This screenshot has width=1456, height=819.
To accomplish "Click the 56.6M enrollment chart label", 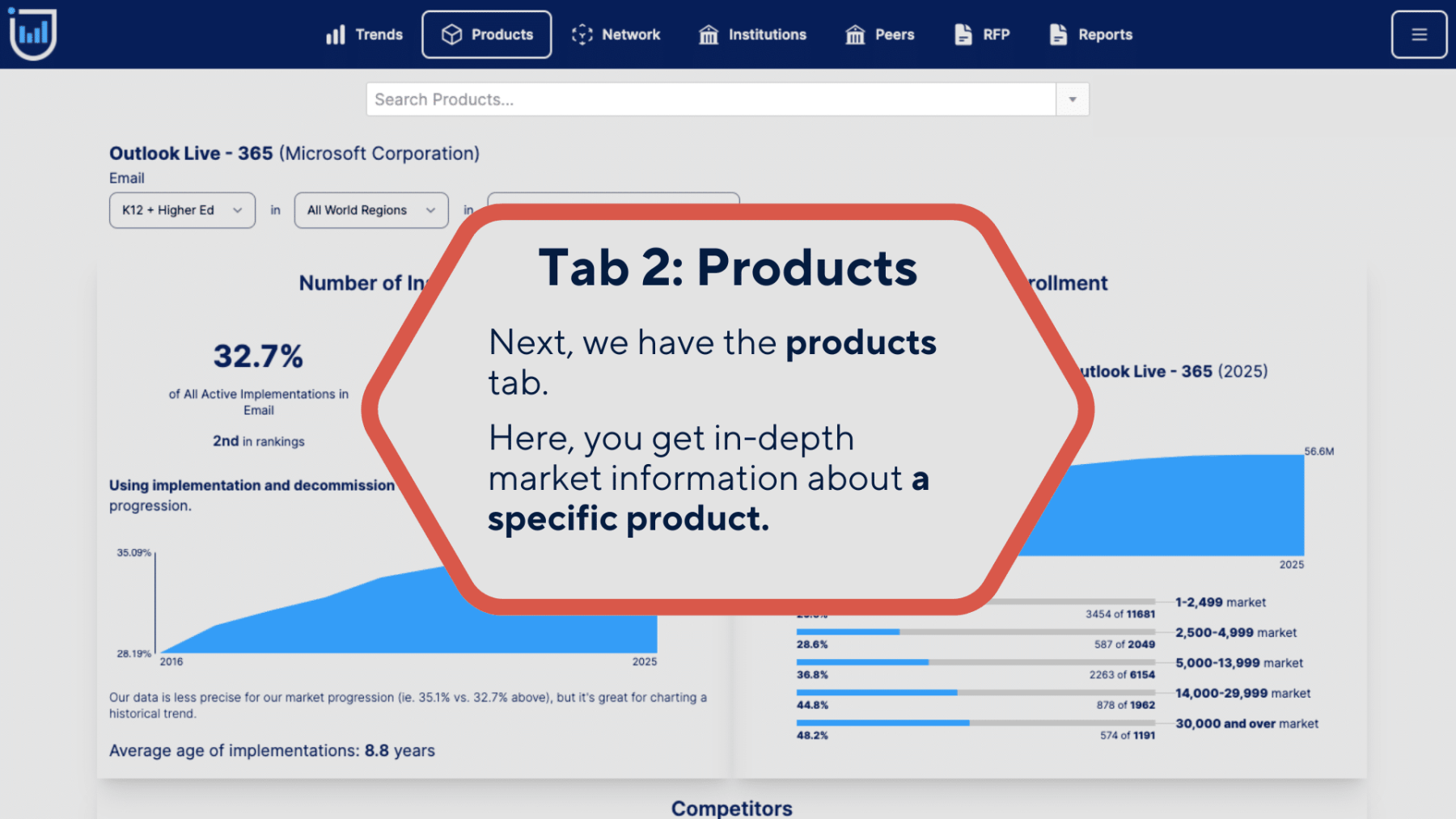I will pos(1318,452).
